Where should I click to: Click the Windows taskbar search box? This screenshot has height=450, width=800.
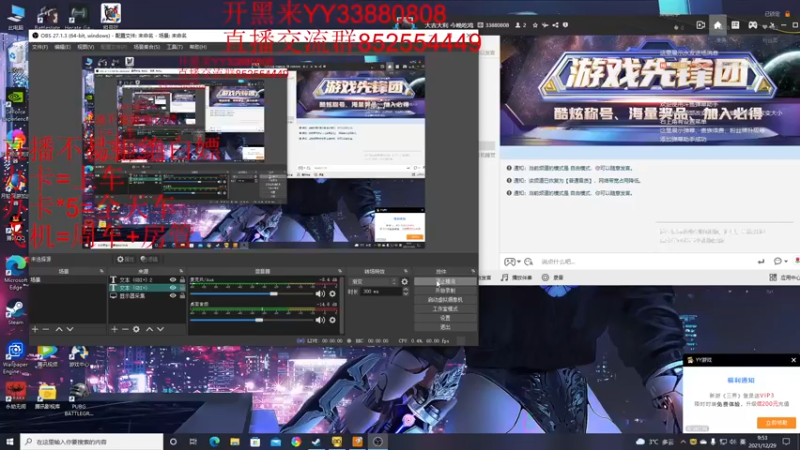(92, 442)
